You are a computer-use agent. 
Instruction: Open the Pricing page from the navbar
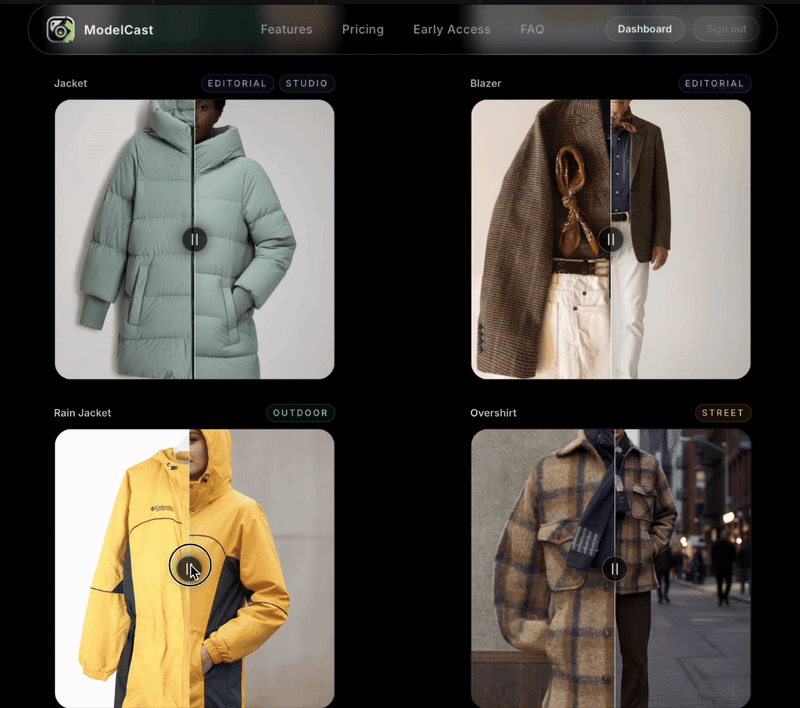(x=362, y=29)
